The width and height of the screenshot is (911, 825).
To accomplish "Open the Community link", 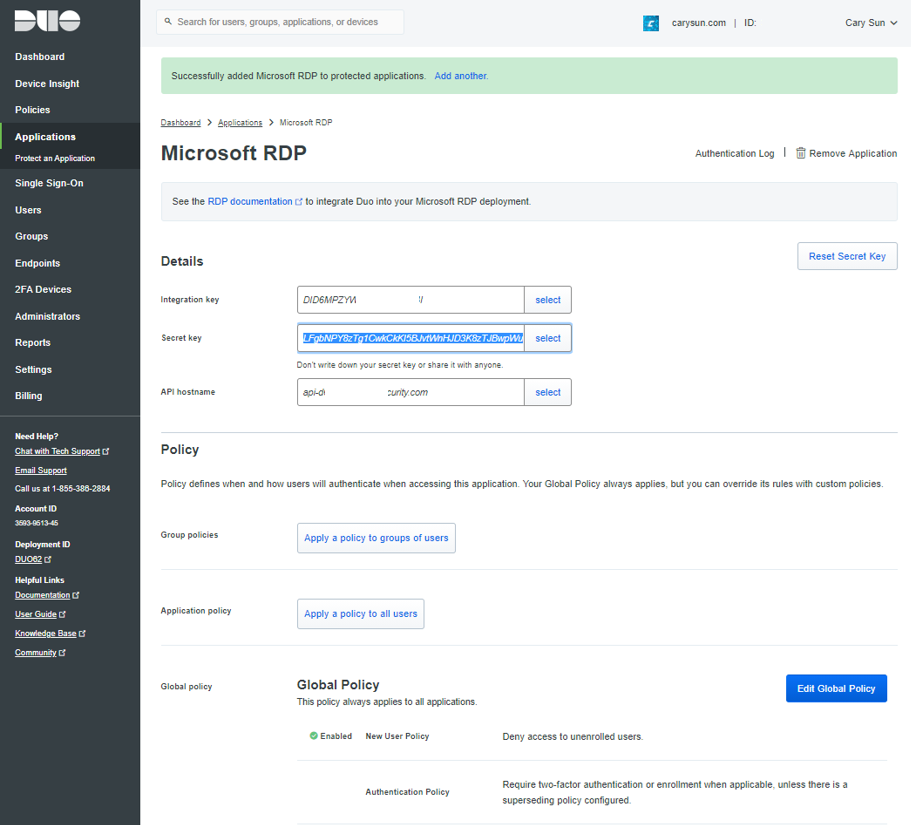I will pos(40,653).
